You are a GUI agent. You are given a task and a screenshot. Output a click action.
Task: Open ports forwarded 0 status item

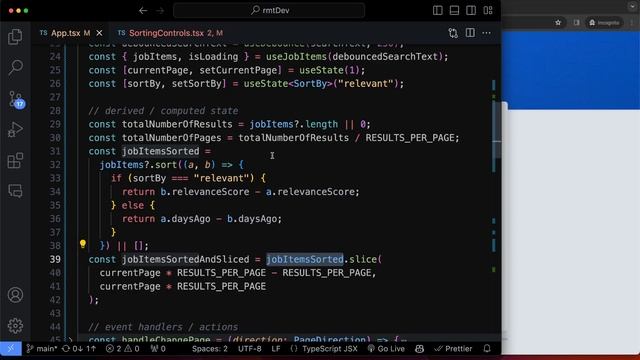[158, 349]
